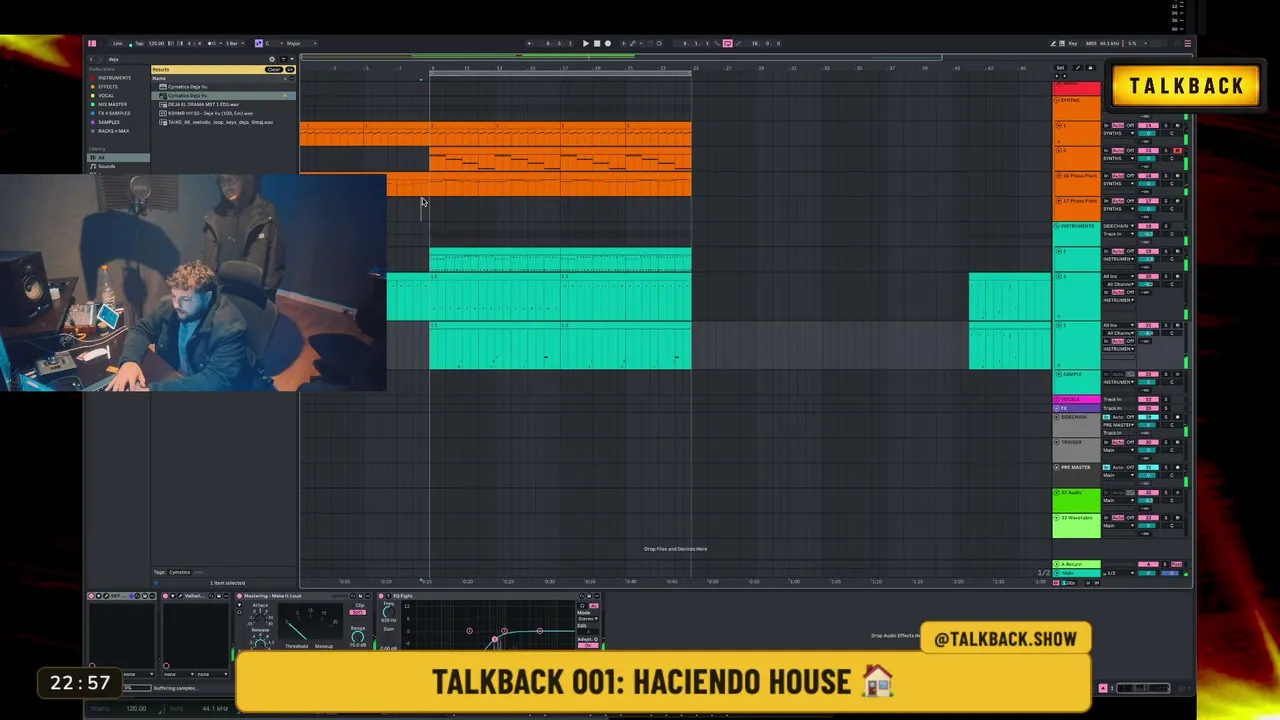Clear the browser search field
Viewport: 1280px width, 720px height.
271,59
